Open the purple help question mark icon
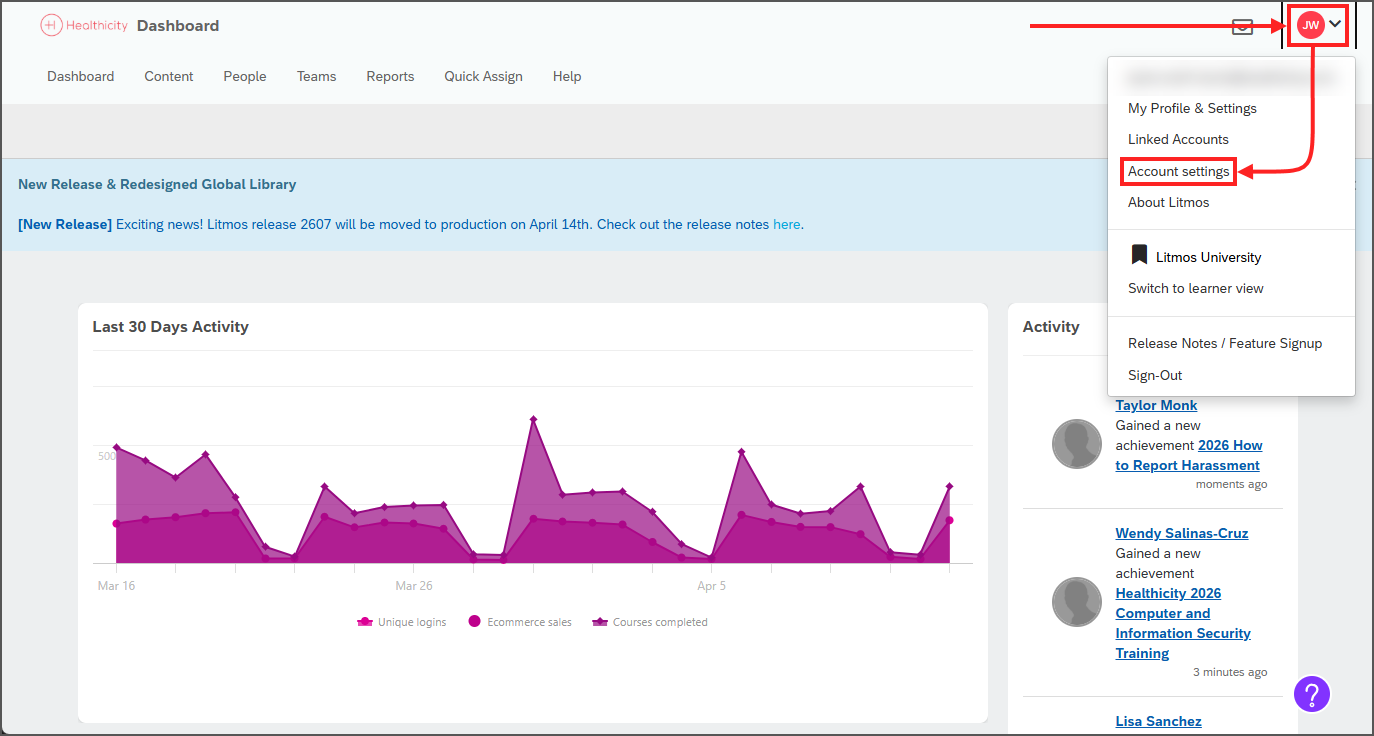The width and height of the screenshot is (1374, 736). (1311, 693)
